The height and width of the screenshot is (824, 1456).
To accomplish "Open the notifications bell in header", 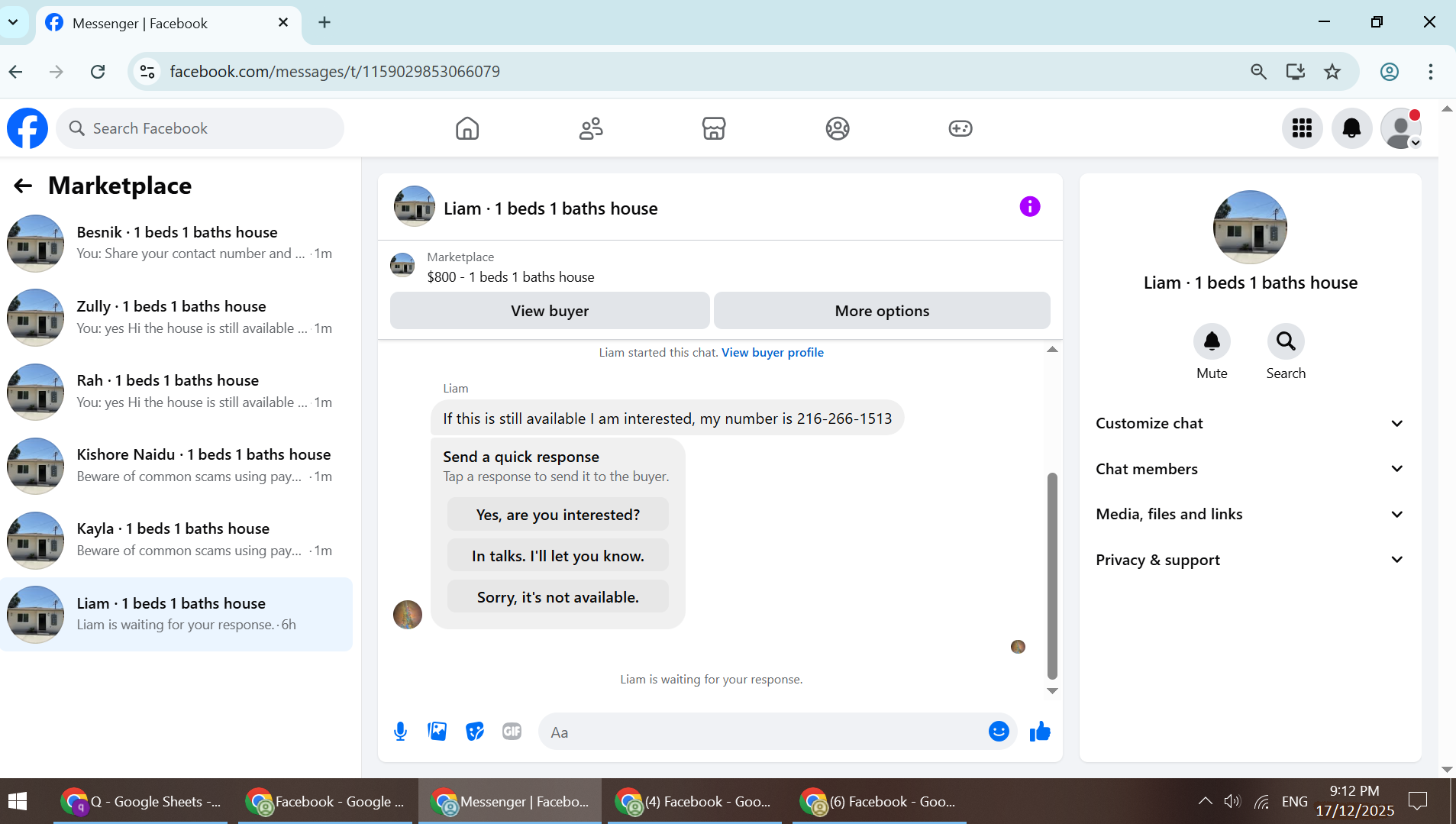I will [1352, 128].
